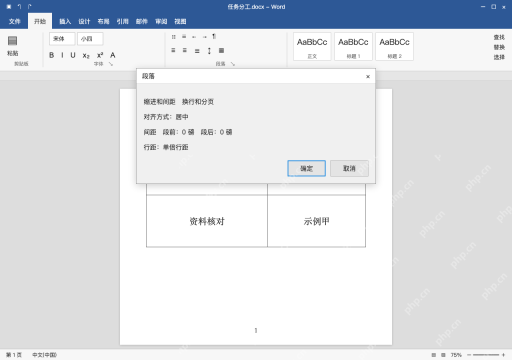Click the zoom in plus button
Screen dimensions: 512x360
[503, 355]
